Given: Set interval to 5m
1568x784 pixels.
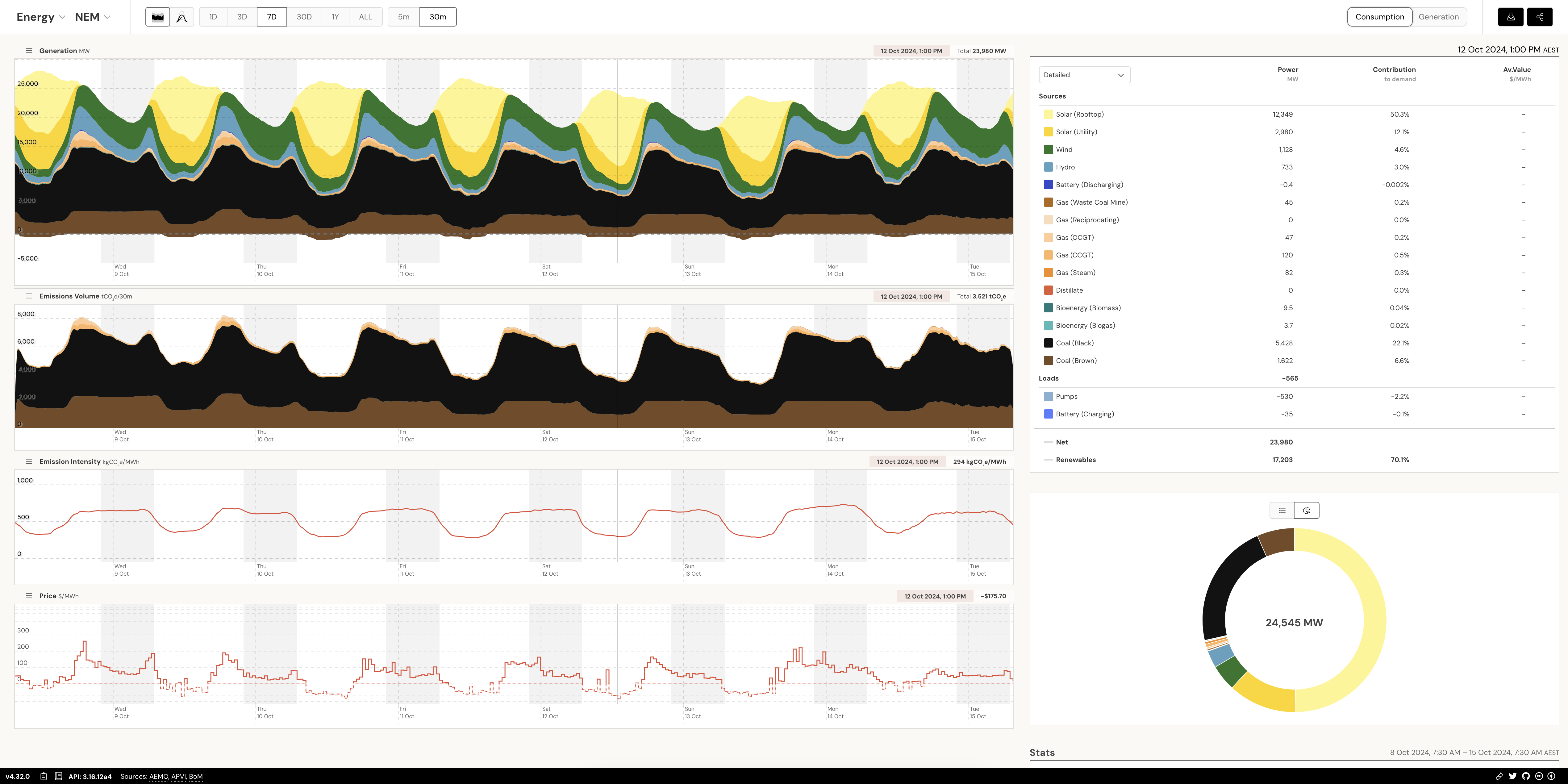Looking at the screenshot, I should (403, 17).
